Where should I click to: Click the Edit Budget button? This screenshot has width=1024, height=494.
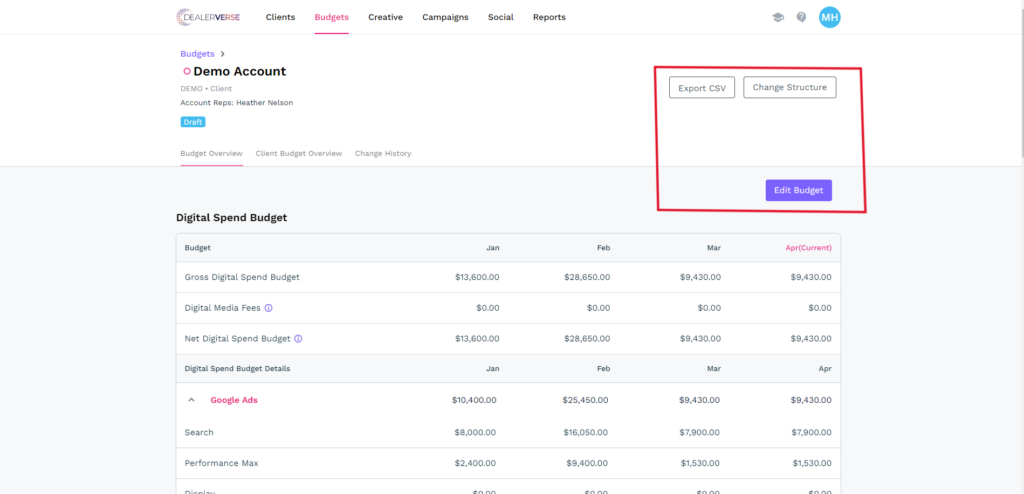[x=798, y=190]
